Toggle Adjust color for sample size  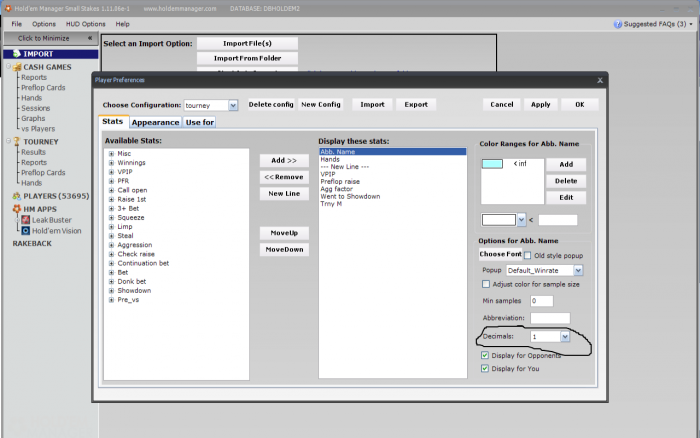point(486,284)
